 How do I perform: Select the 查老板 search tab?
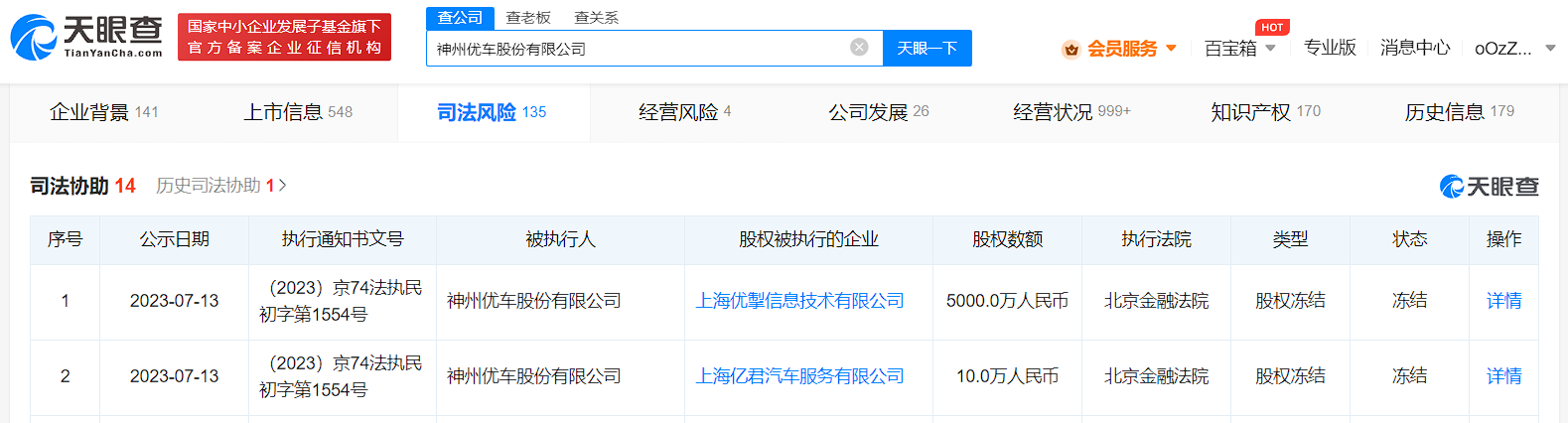coord(527,18)
